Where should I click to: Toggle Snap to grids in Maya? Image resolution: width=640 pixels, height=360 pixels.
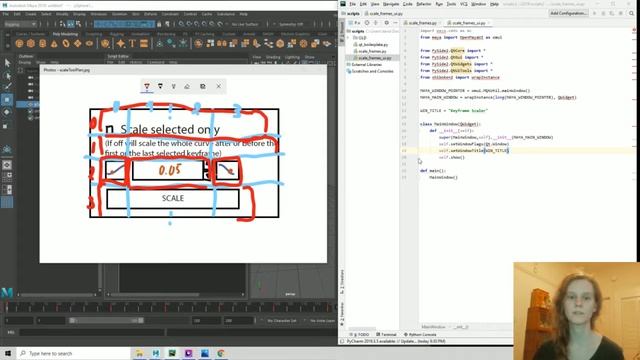click(182, 24)
